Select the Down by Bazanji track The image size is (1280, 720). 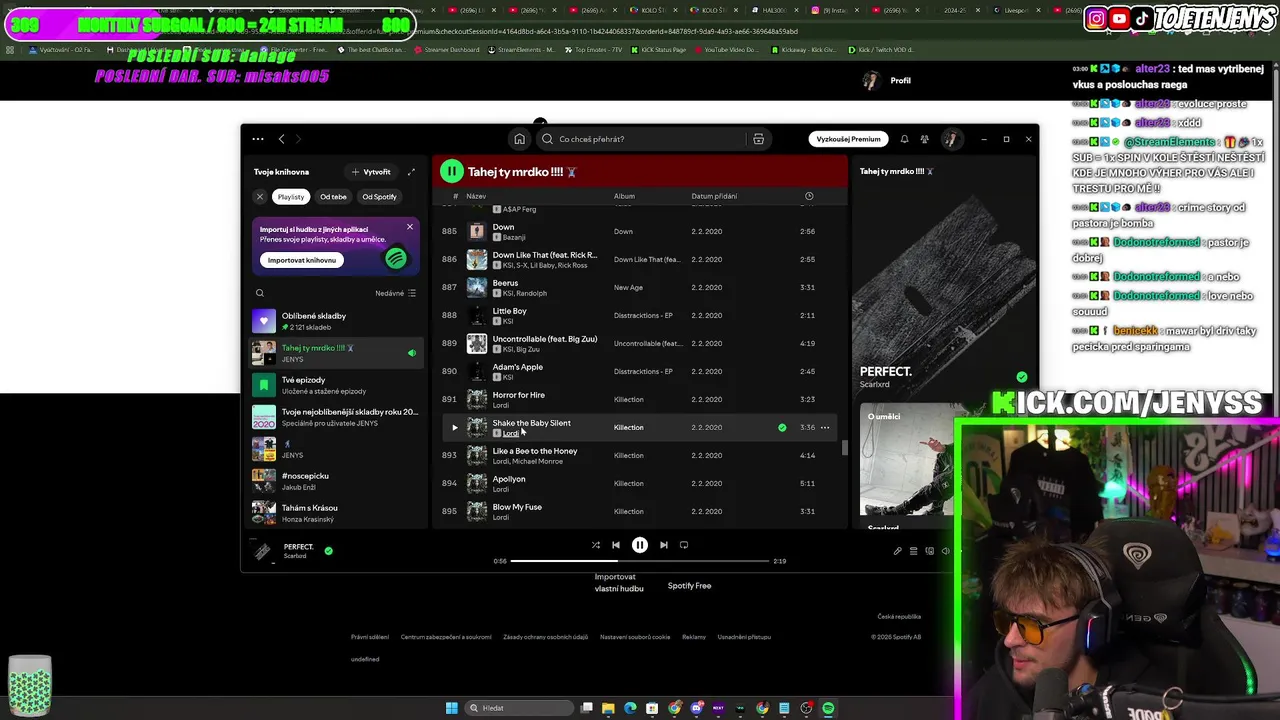click(x=640, y=231)
